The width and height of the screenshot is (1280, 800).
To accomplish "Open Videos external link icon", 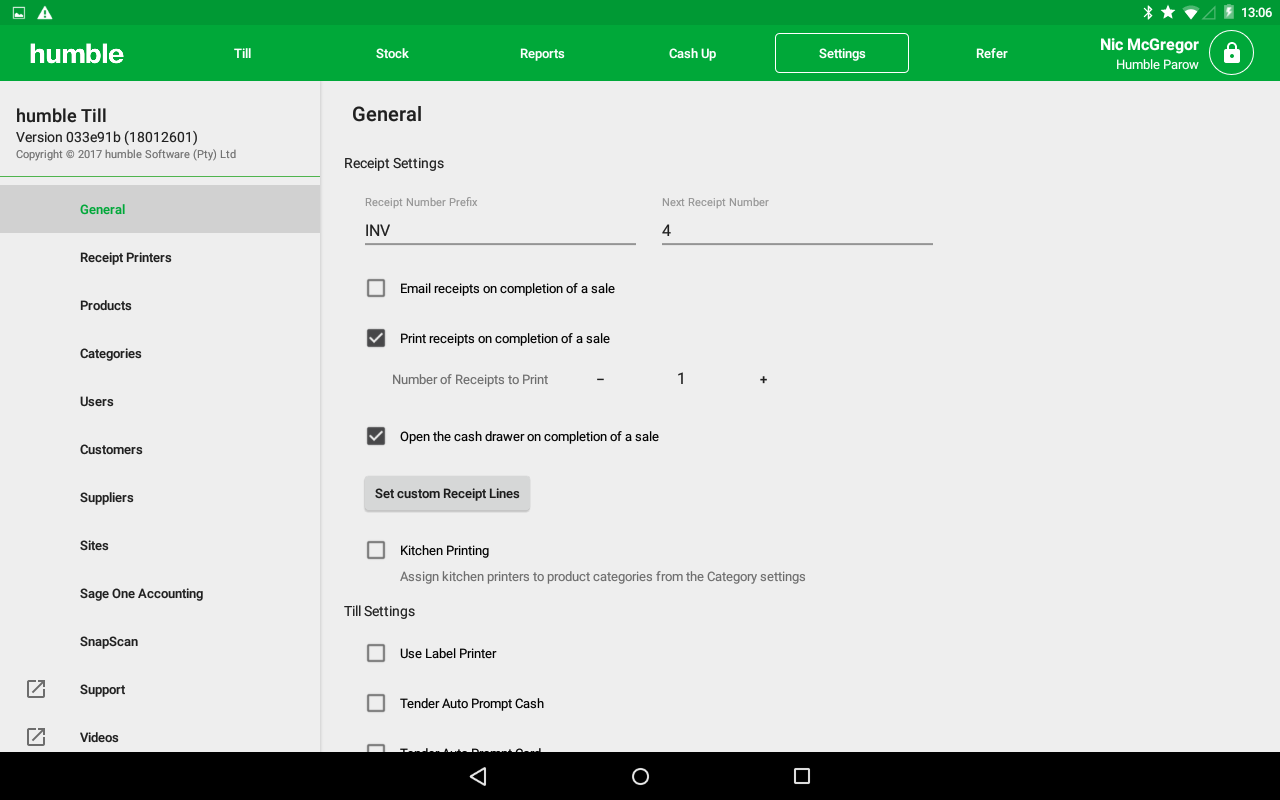I will 36,737.
